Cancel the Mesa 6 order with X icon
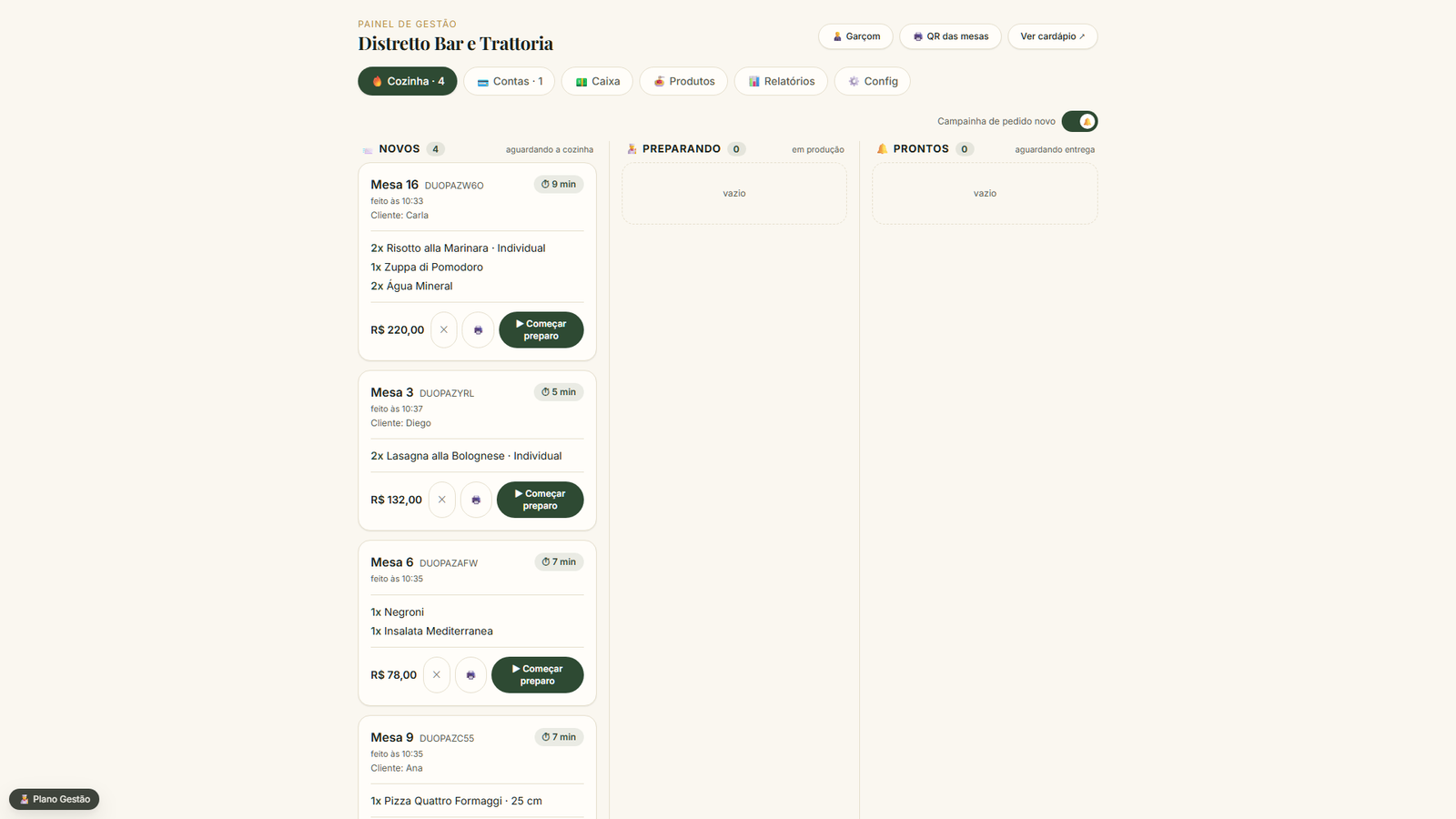This screenshot has width=1456, height=819. [437, 674]
